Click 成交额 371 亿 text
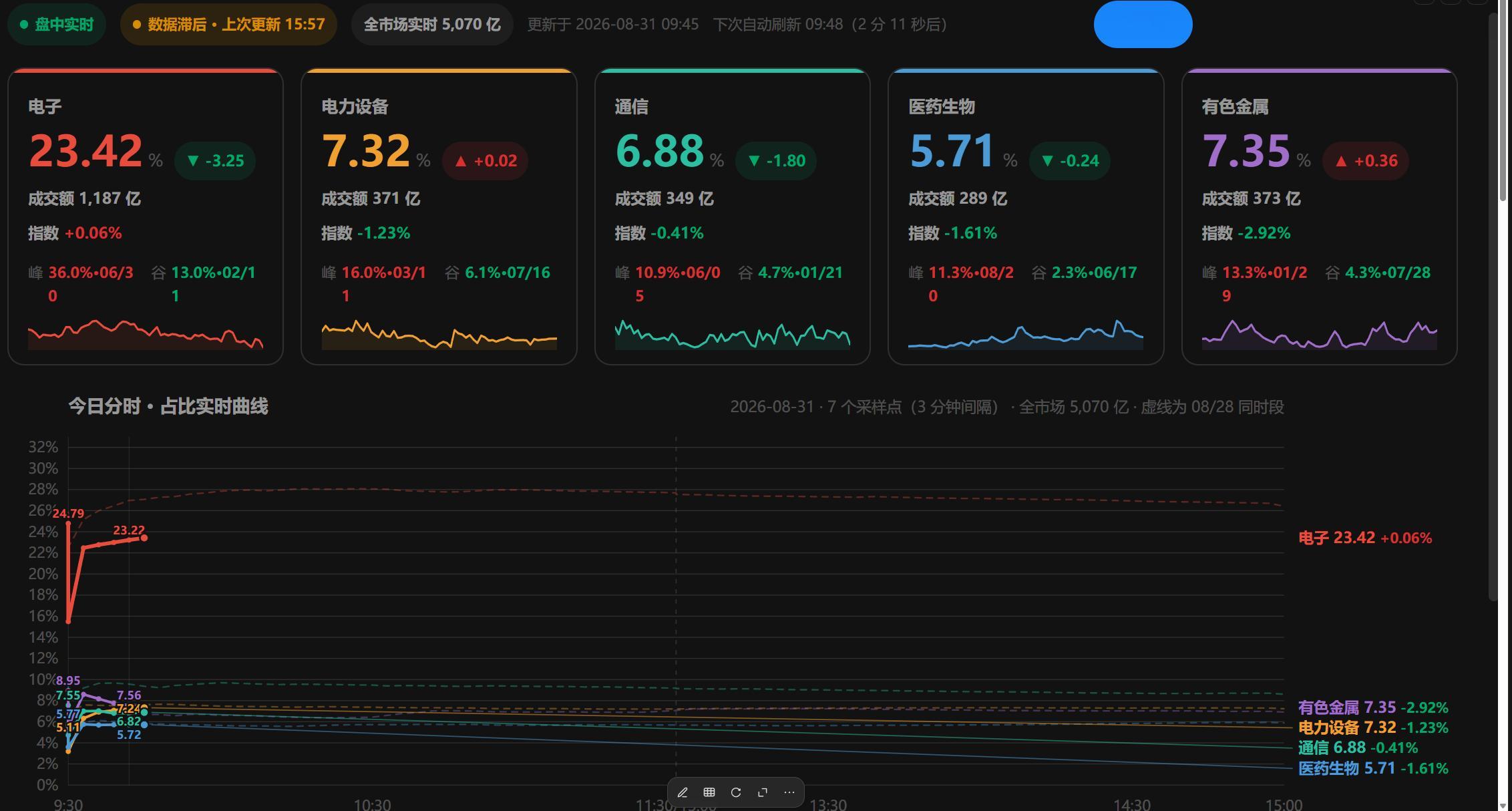1512x811 pixels. pyautogui.click(x=371, y=198)
